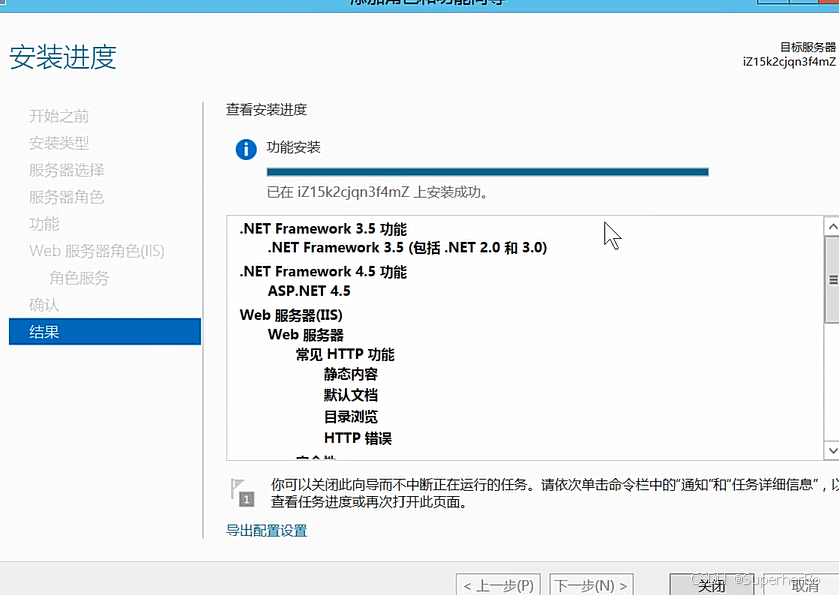Click the 查看安装进度 heading

pos(266,110)
